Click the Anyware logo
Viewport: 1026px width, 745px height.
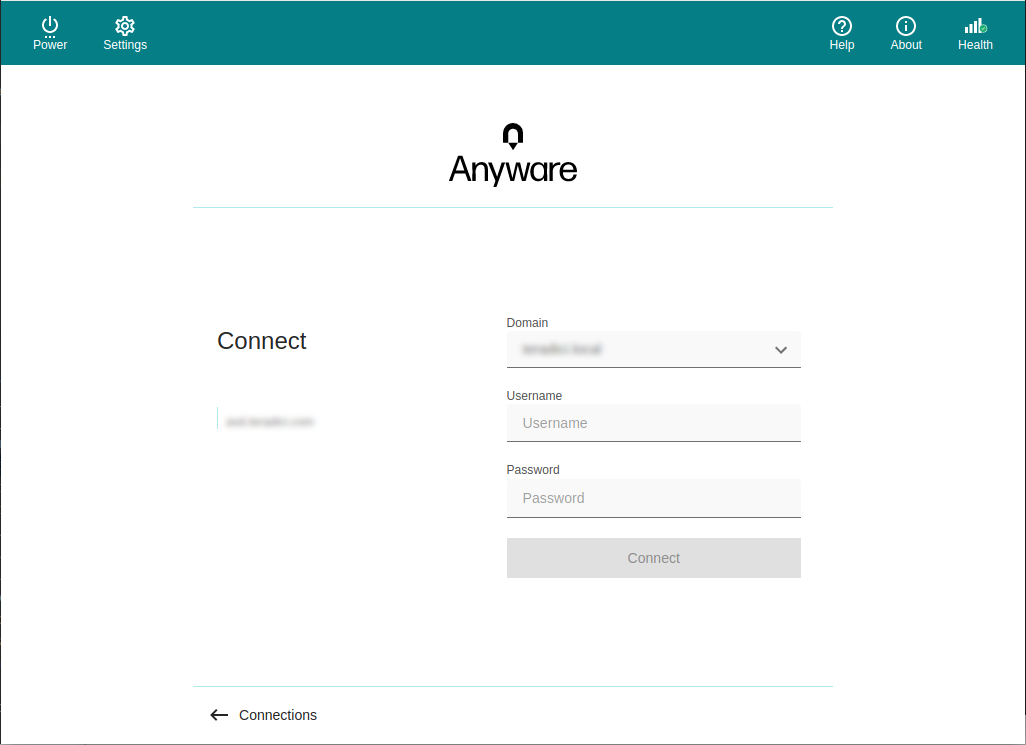(513, 154)
